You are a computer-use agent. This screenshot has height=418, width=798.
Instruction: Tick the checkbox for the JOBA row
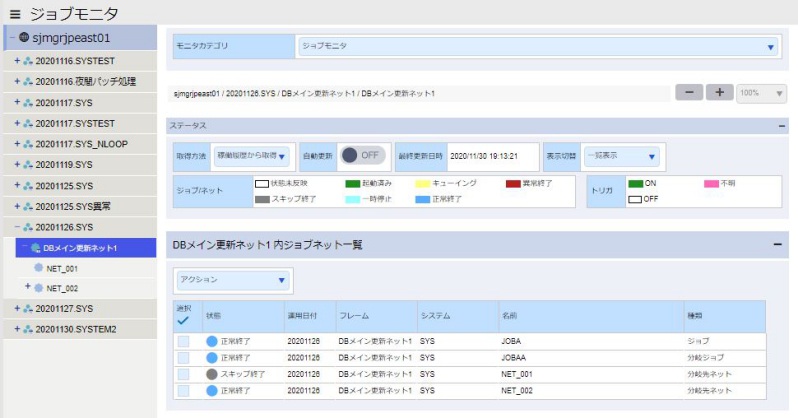click(183, 342)
